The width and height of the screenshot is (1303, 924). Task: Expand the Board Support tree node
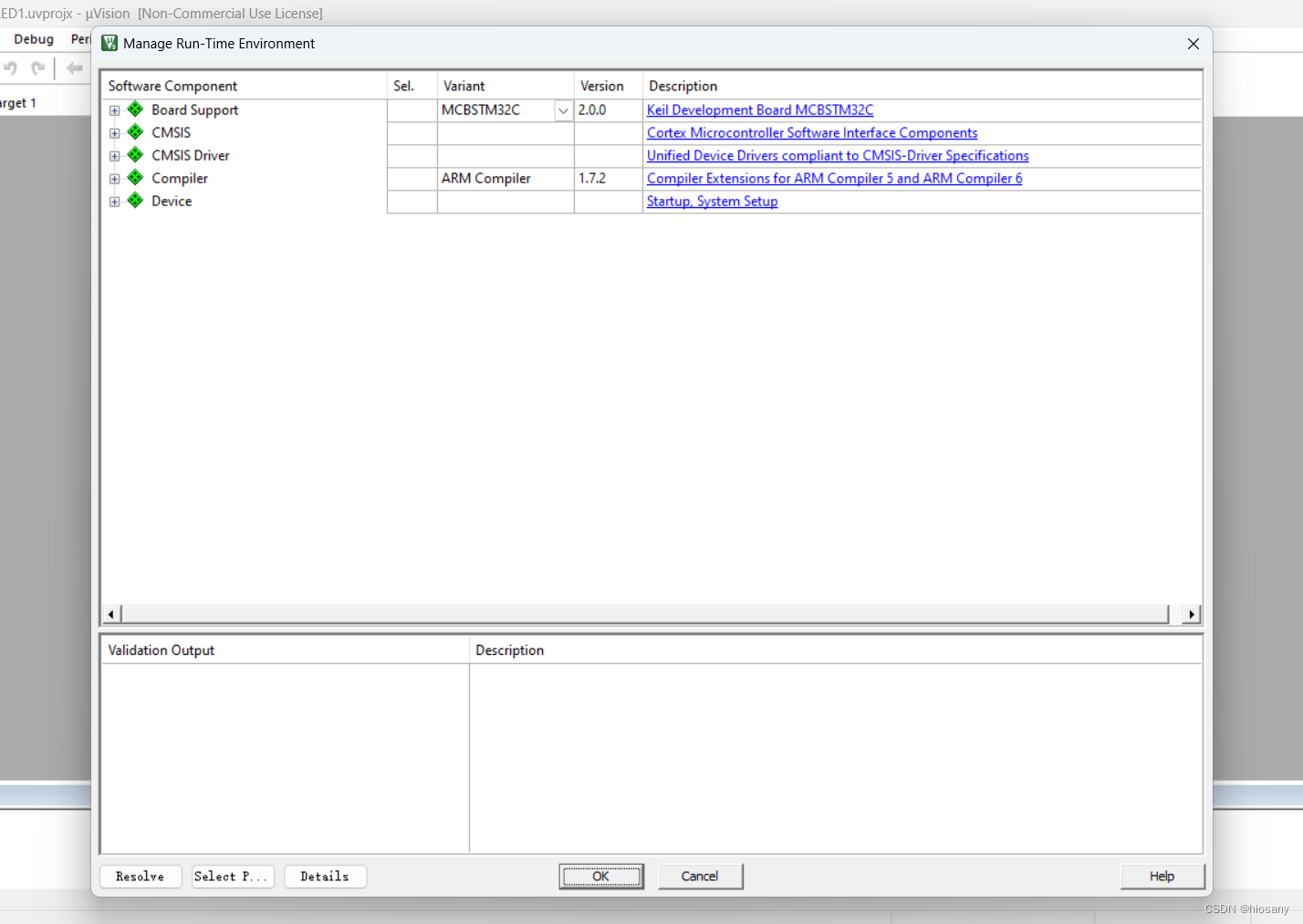pyautogui.click(x=115, y=110)
